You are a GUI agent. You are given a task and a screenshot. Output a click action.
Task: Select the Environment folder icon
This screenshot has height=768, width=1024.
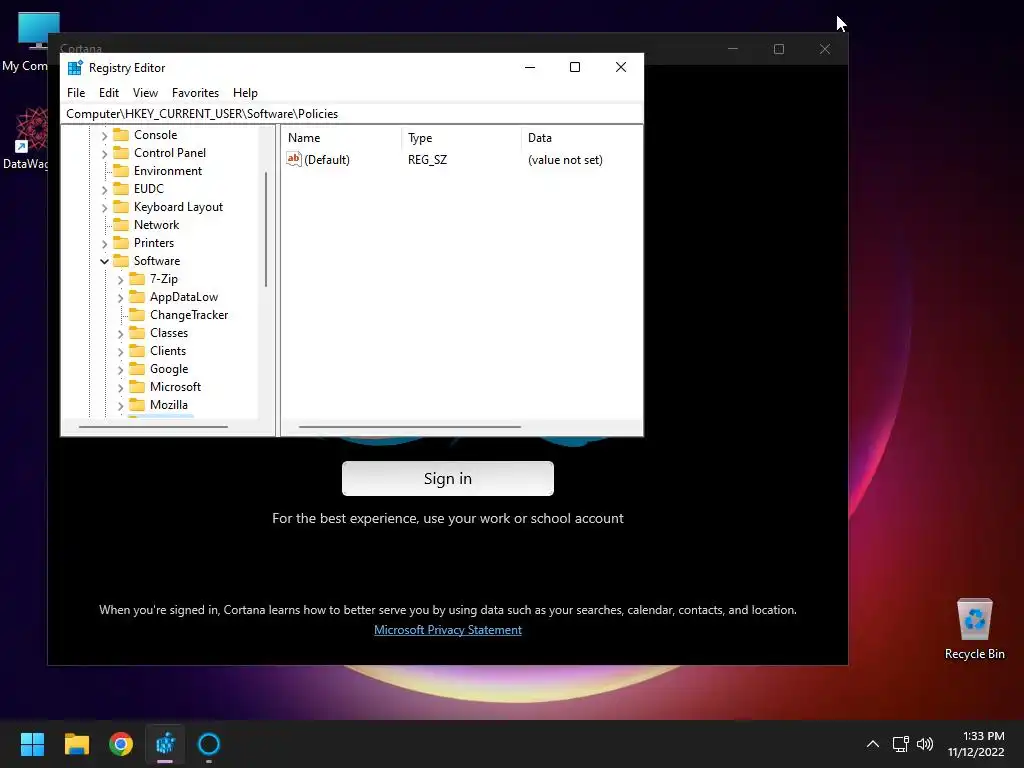(x=121, y=170)
